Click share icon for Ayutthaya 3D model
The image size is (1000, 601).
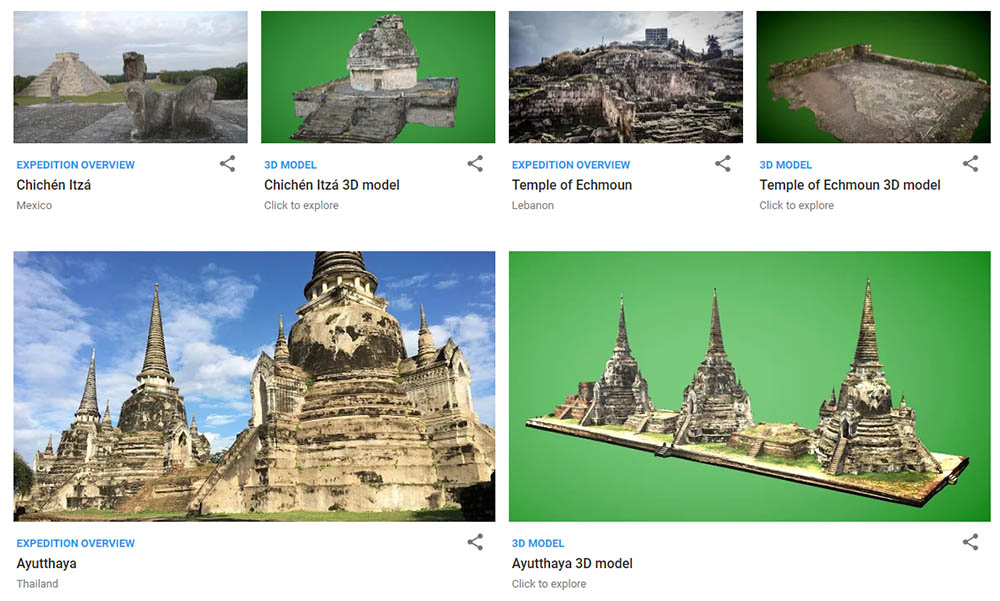pos(970,542)
